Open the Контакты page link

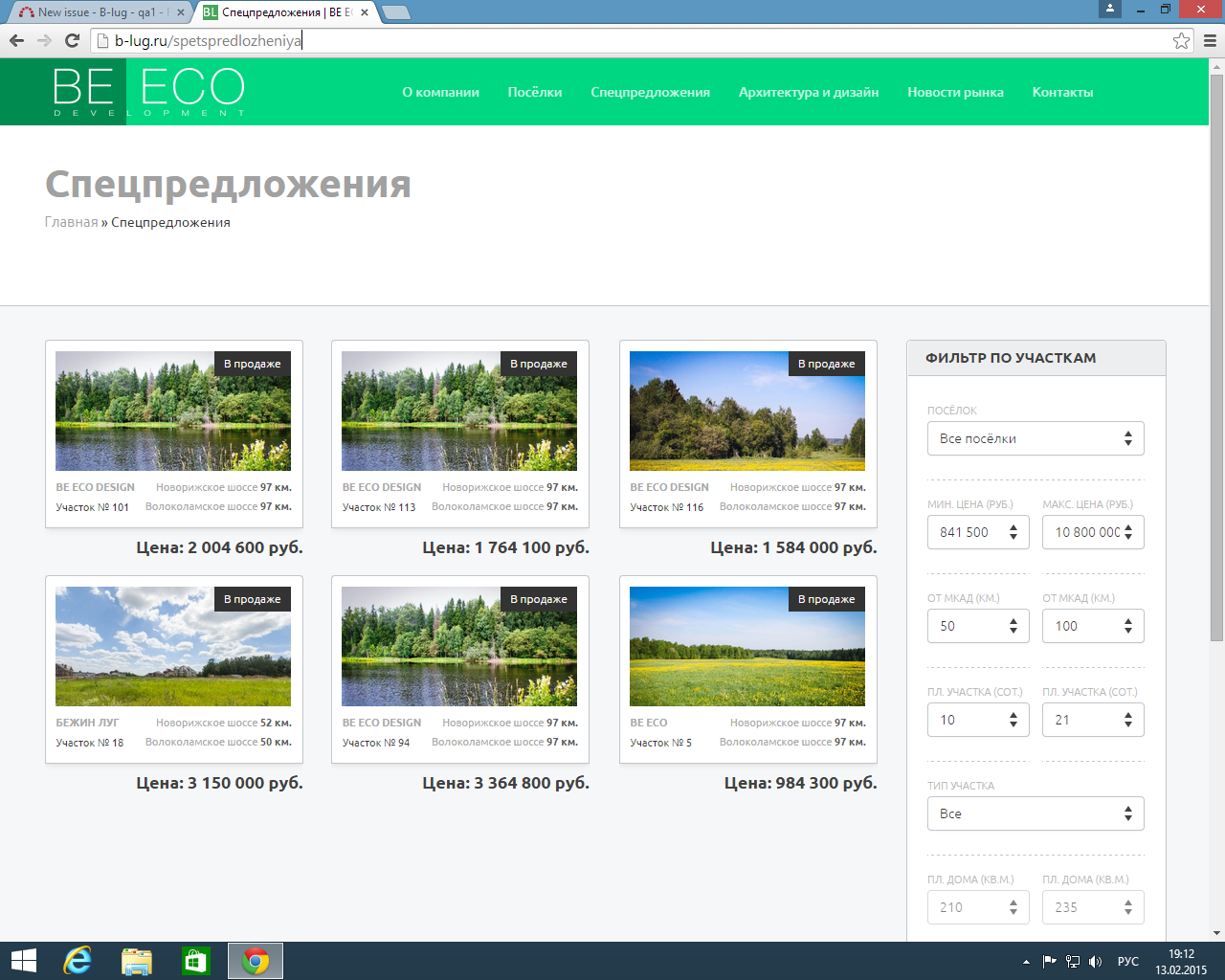point(1062,92)
